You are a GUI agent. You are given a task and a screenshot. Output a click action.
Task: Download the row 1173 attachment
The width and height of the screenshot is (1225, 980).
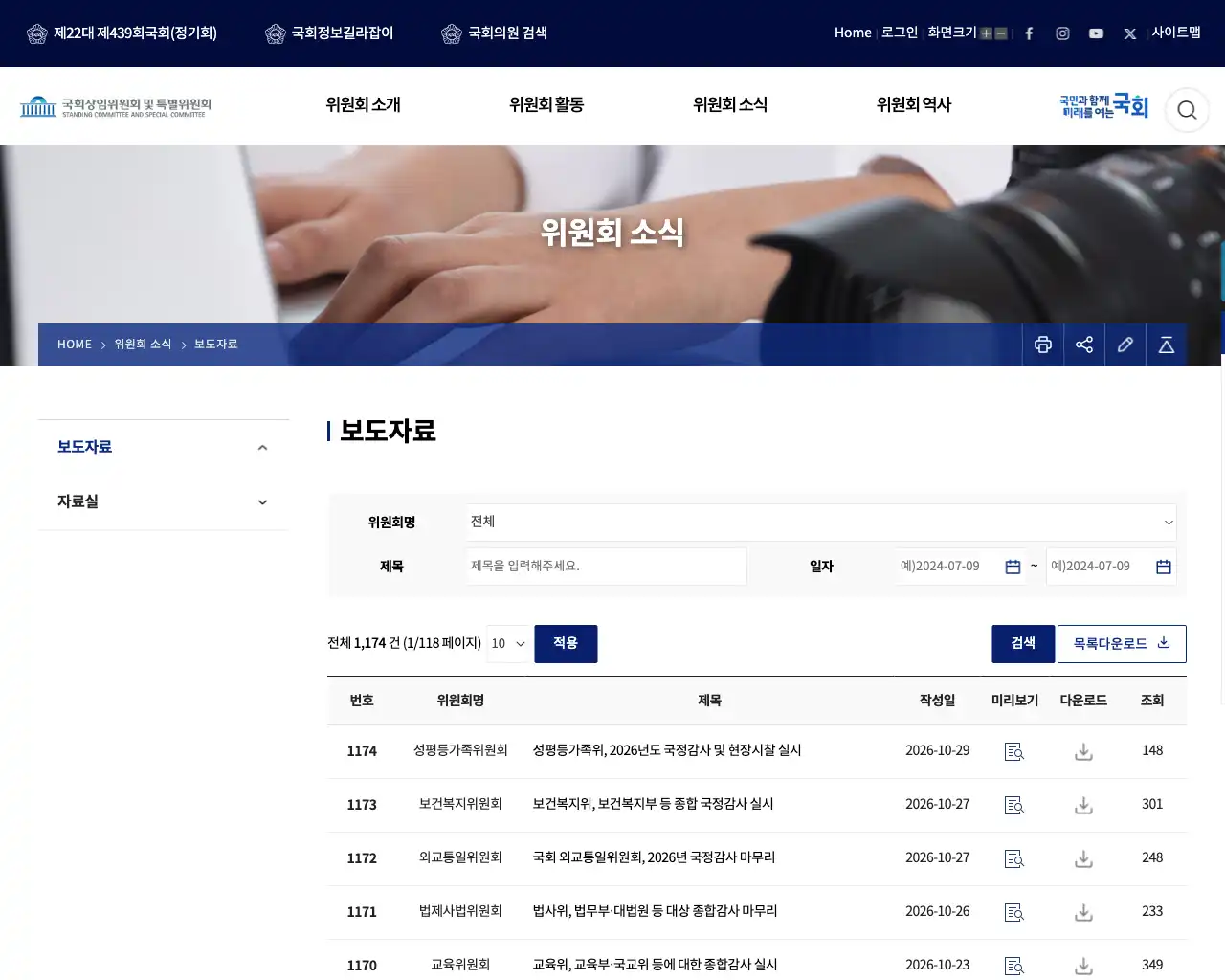[1083, 806]
